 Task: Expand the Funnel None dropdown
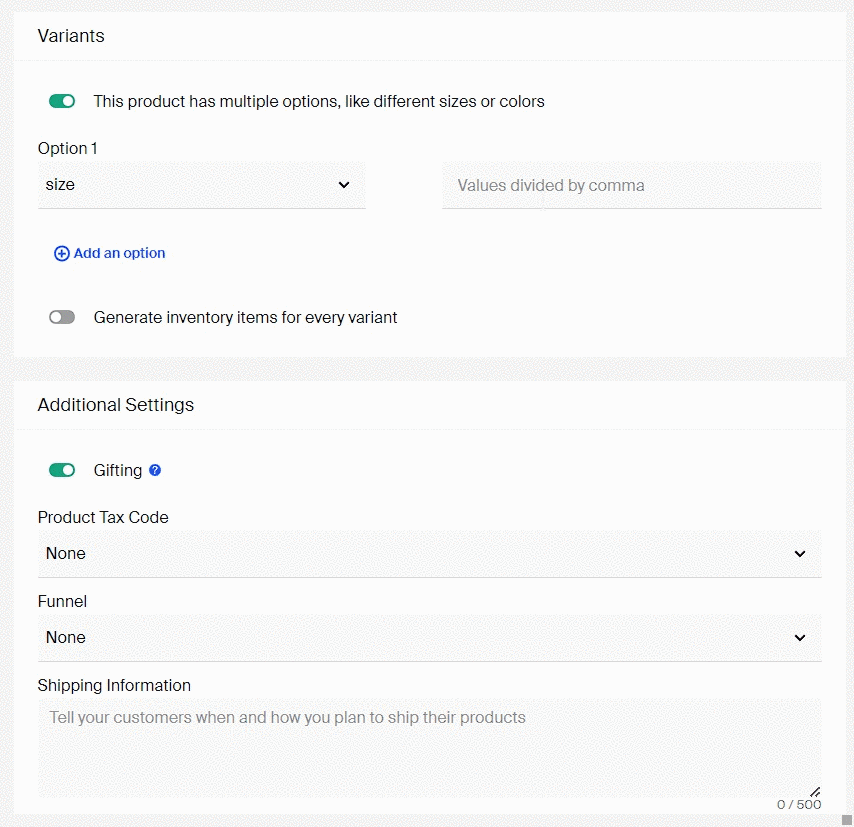point(429,638)
